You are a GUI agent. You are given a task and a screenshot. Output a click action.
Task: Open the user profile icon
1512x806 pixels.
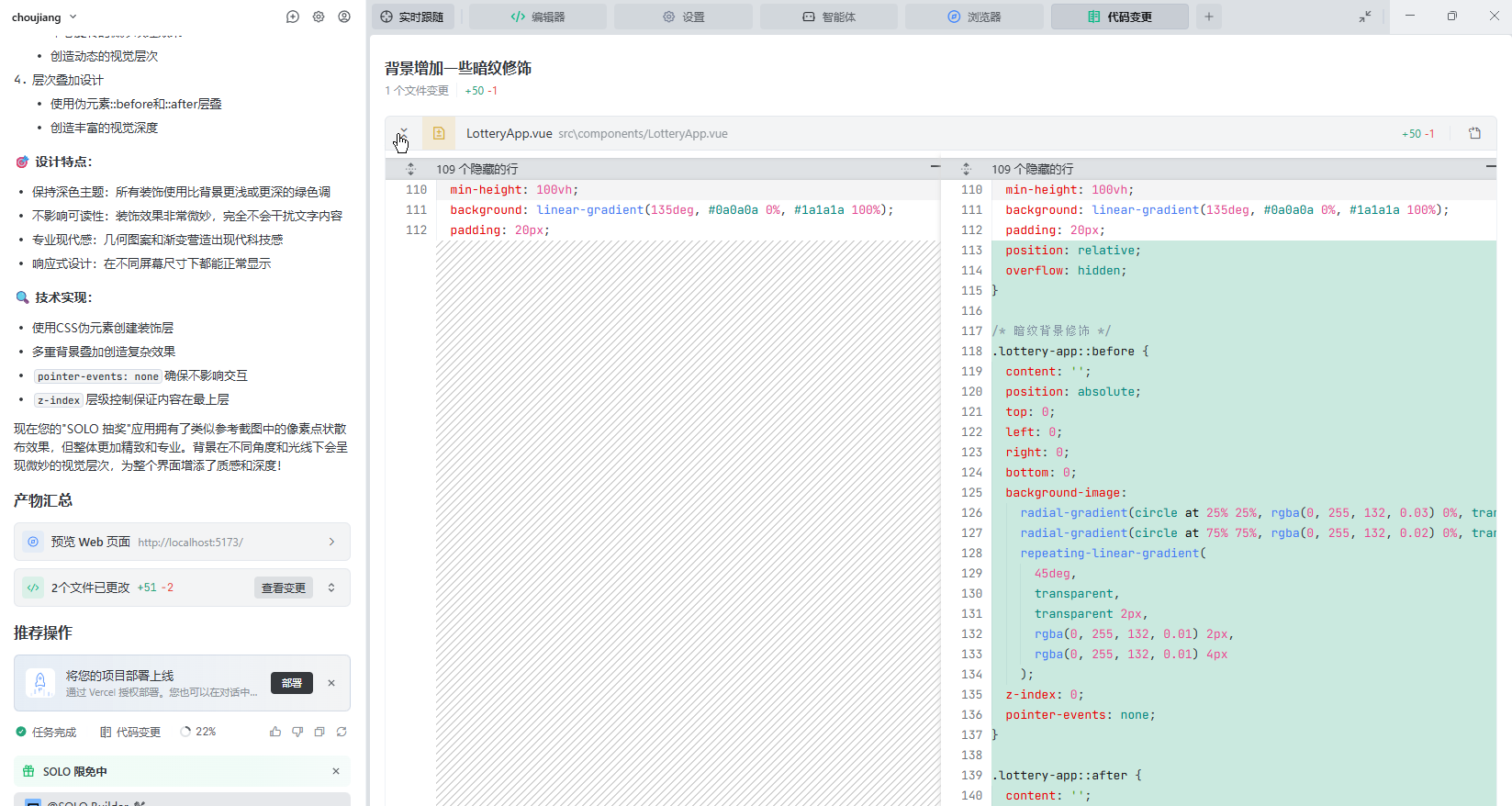point(344,17)
